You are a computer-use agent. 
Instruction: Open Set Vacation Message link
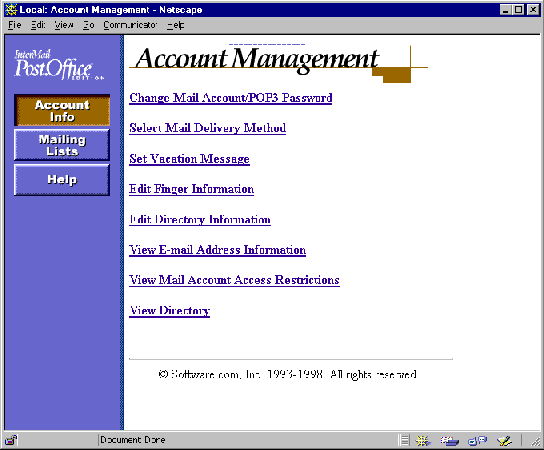(189, 159)
